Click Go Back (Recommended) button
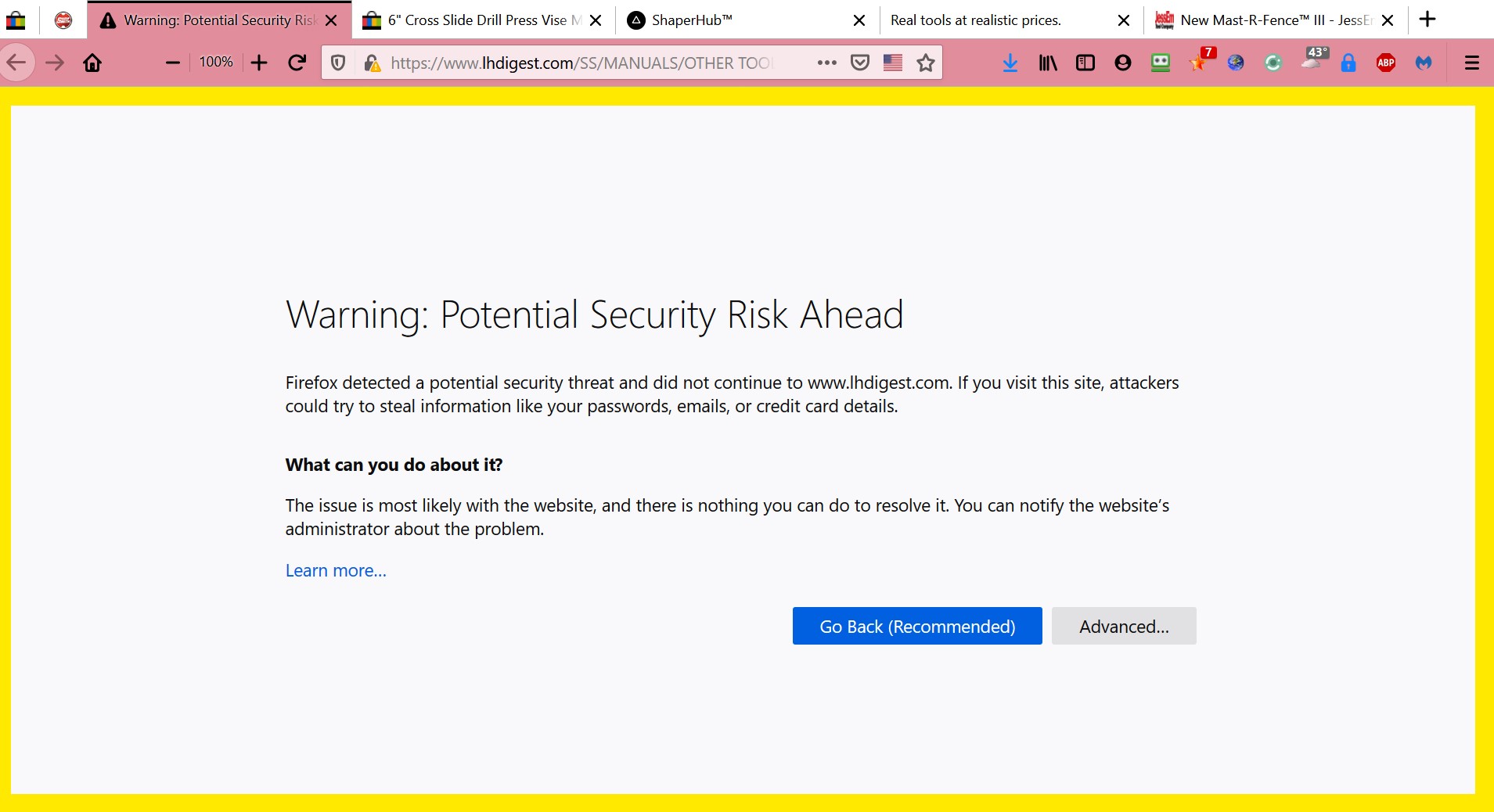This screenshot has height=812, width=1494. [x=917, y=626]
